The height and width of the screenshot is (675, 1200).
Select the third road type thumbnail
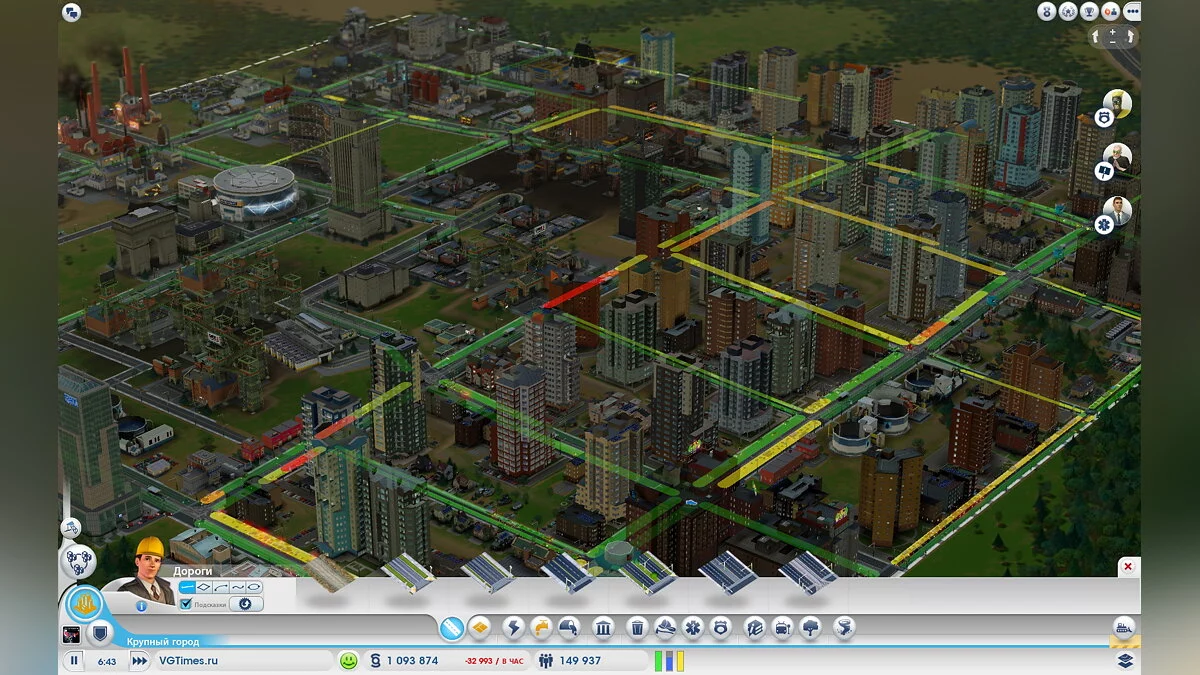488,573
